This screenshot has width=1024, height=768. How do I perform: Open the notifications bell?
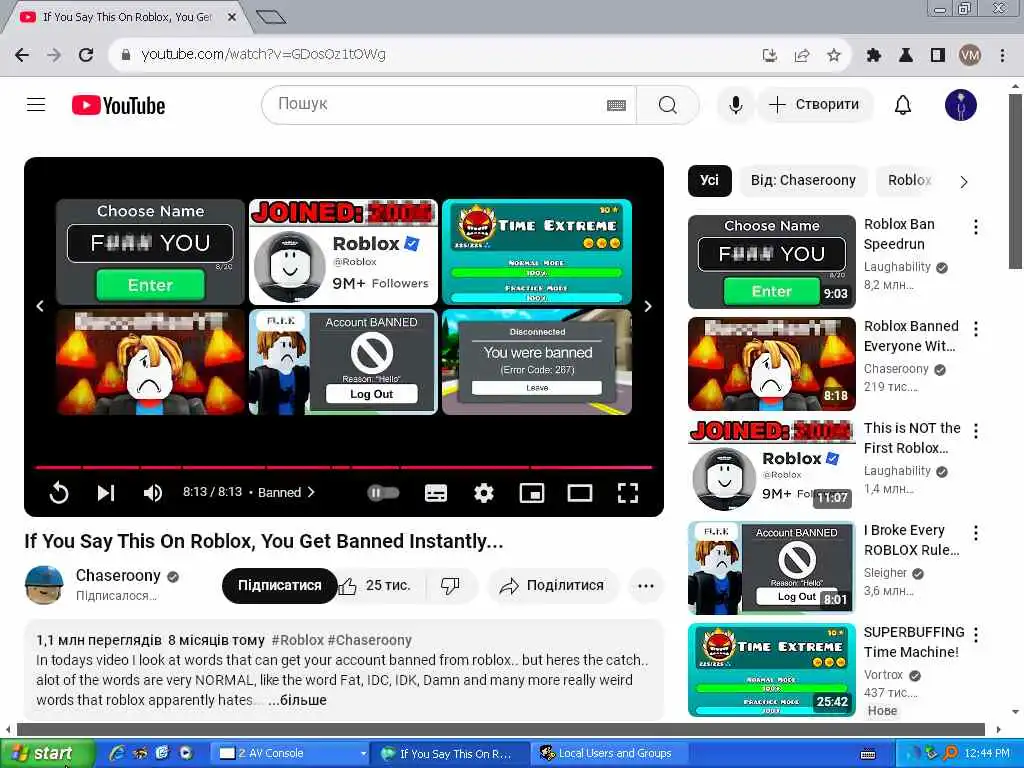pos(903,104)
